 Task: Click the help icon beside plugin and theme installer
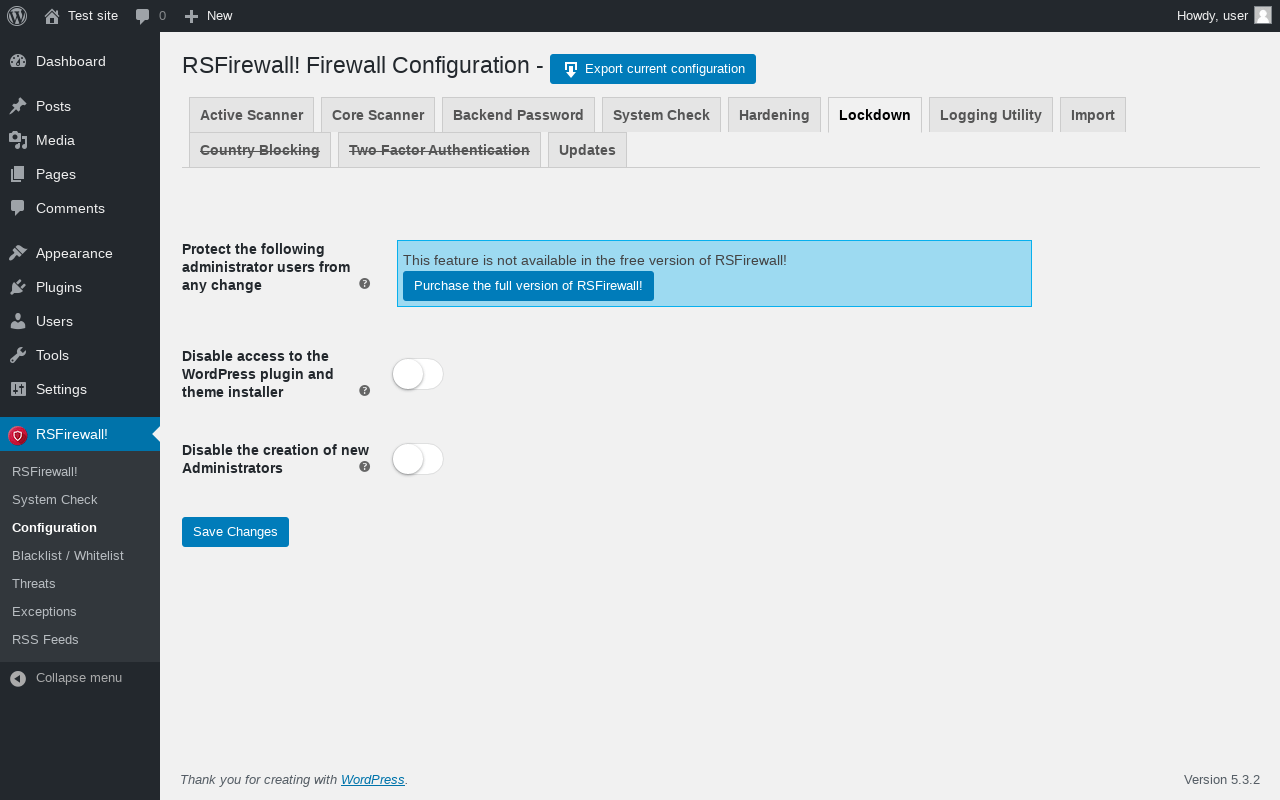(x=365, y=391)
